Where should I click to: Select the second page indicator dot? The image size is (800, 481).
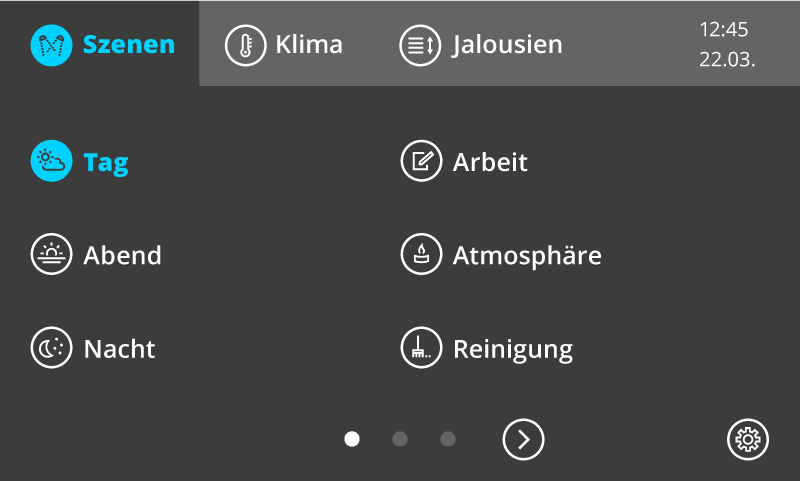coord(400,439)
